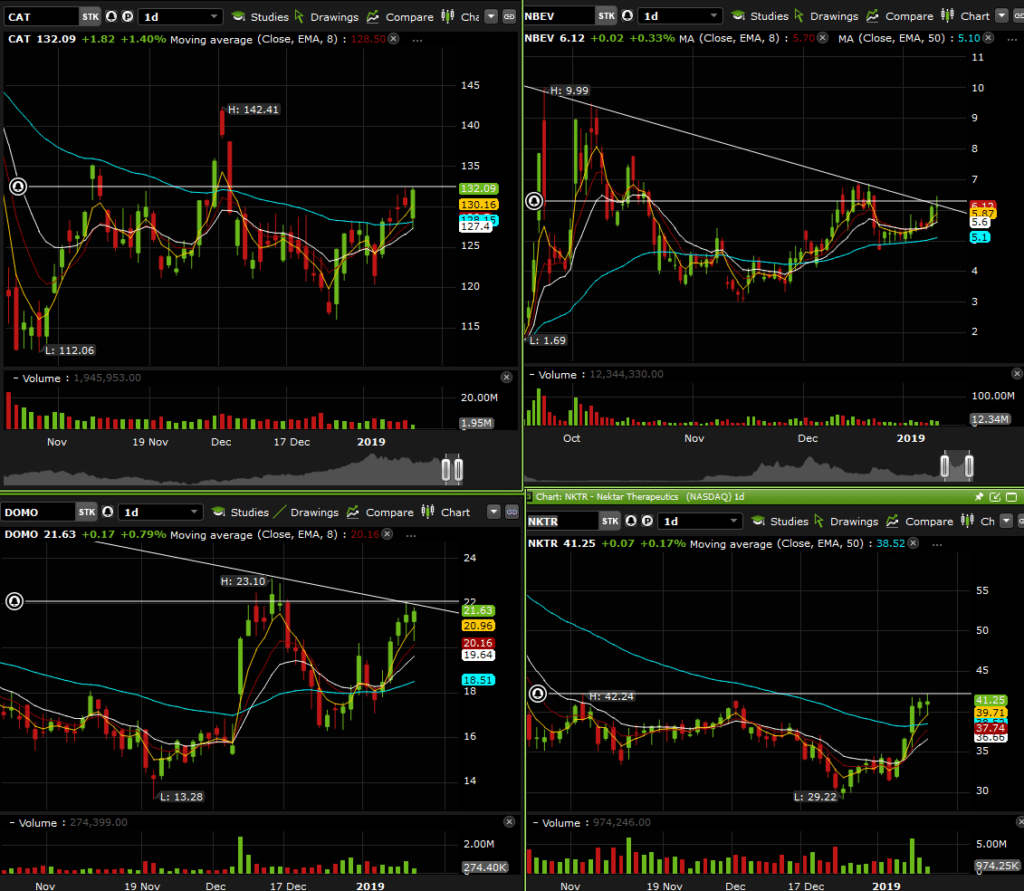Click STK security type button beside NKTR
This screenshot has height=891, width=1024.
pos(610,521)
